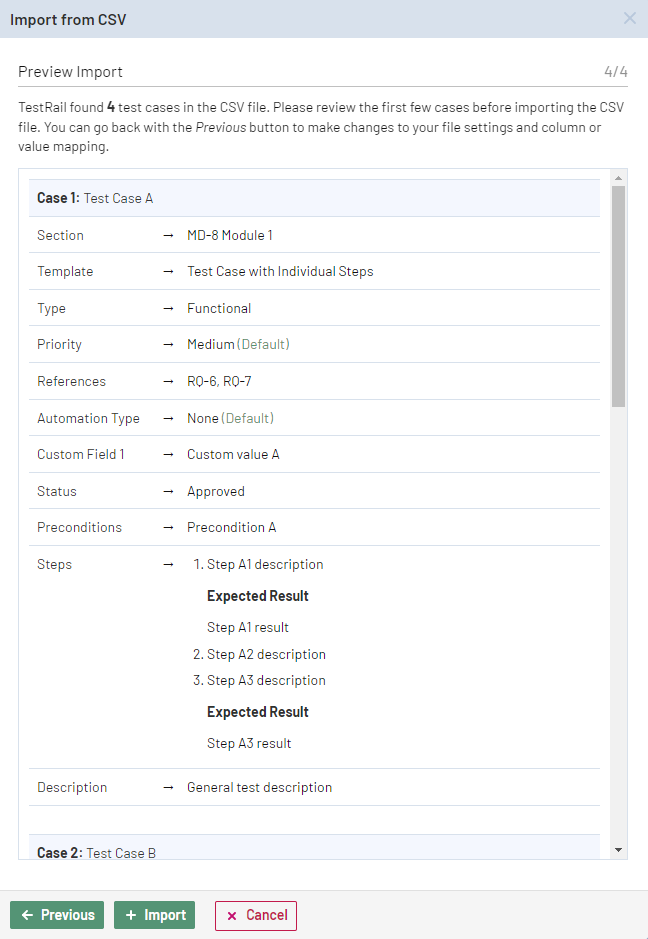Click the arrow icon next to Status

[x=168, y=491]
